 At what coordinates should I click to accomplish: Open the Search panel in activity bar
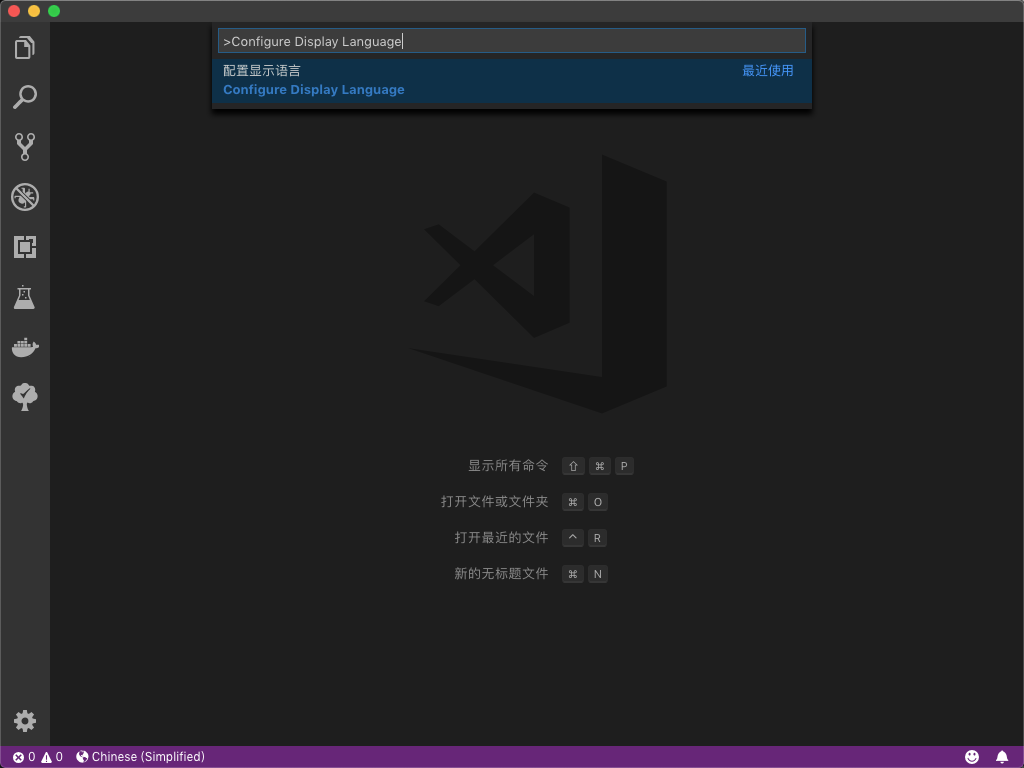25,97
